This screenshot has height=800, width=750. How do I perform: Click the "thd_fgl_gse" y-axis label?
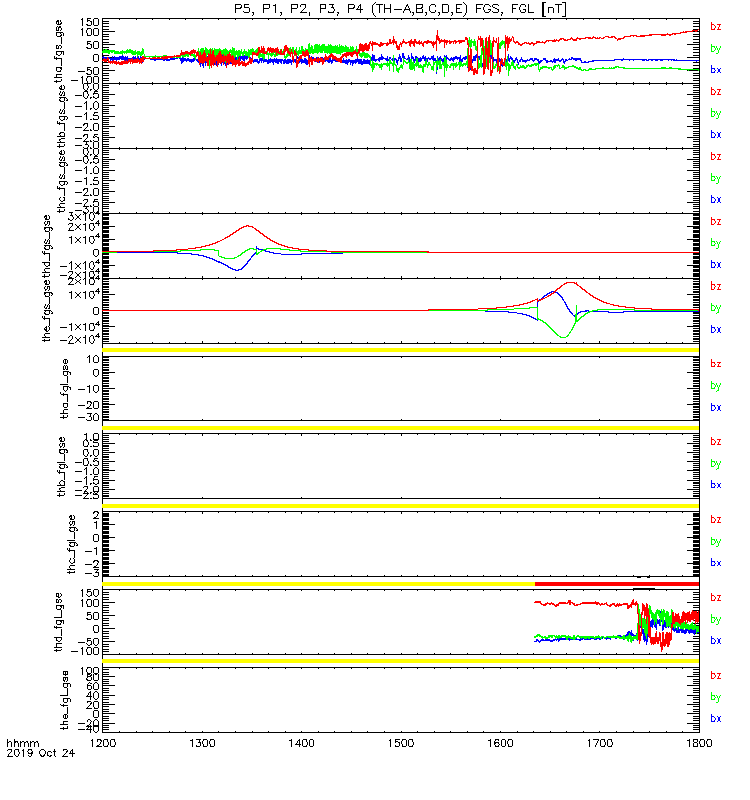59,621
